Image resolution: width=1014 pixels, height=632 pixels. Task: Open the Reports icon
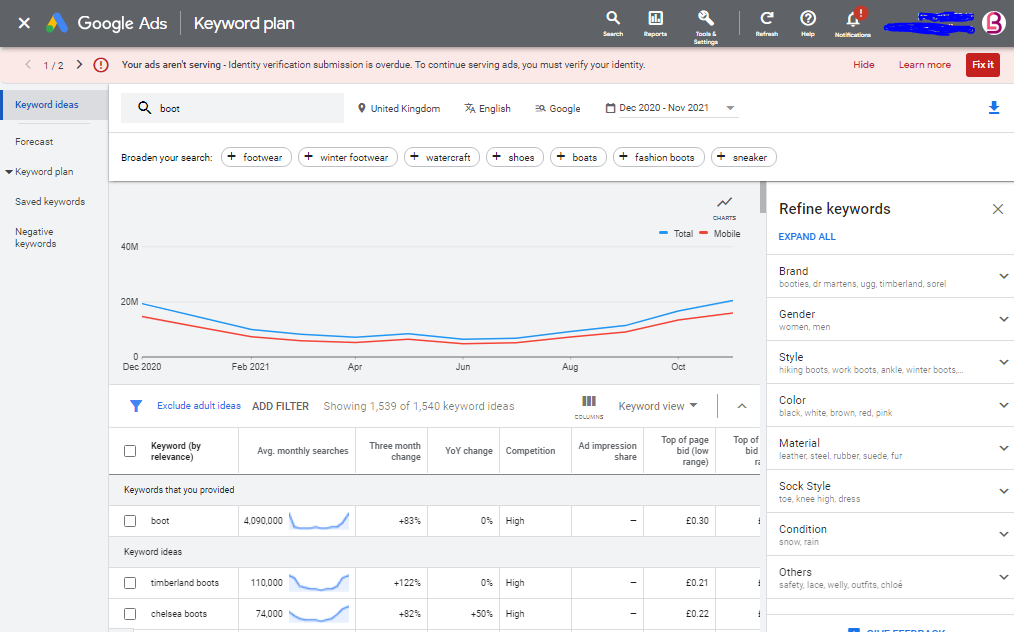[x=655, y=23]
